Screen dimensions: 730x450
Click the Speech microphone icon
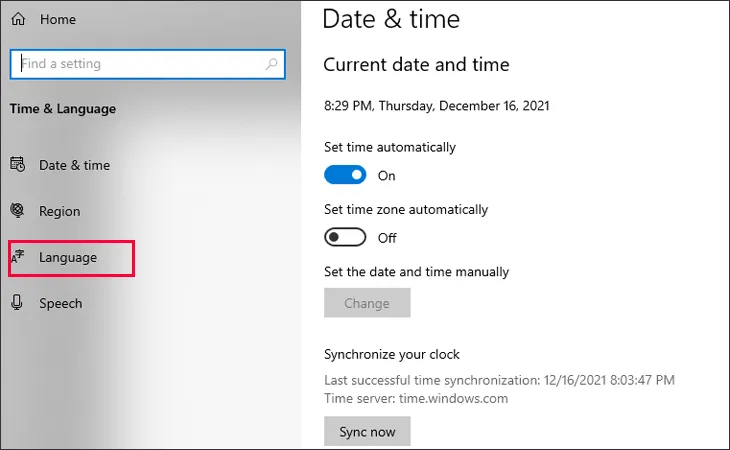(x=17, y=303)
